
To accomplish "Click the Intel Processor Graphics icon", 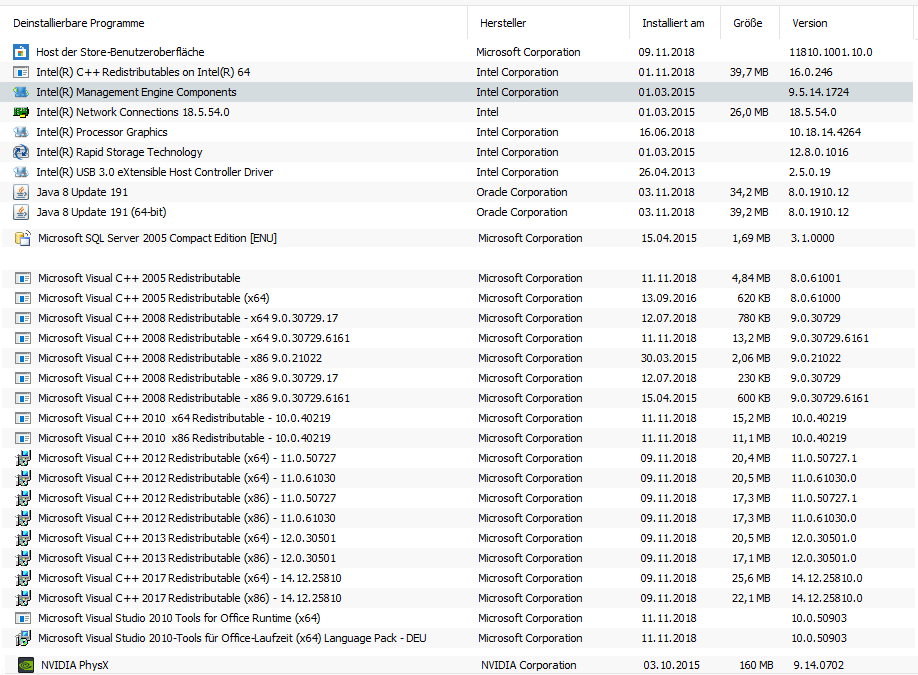I will (21, 132).
